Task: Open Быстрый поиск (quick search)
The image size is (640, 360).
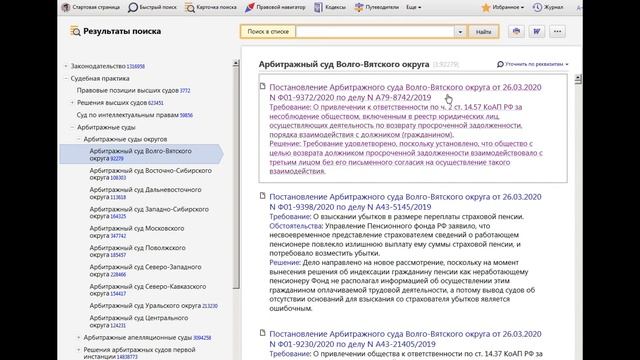Action: 152,7
